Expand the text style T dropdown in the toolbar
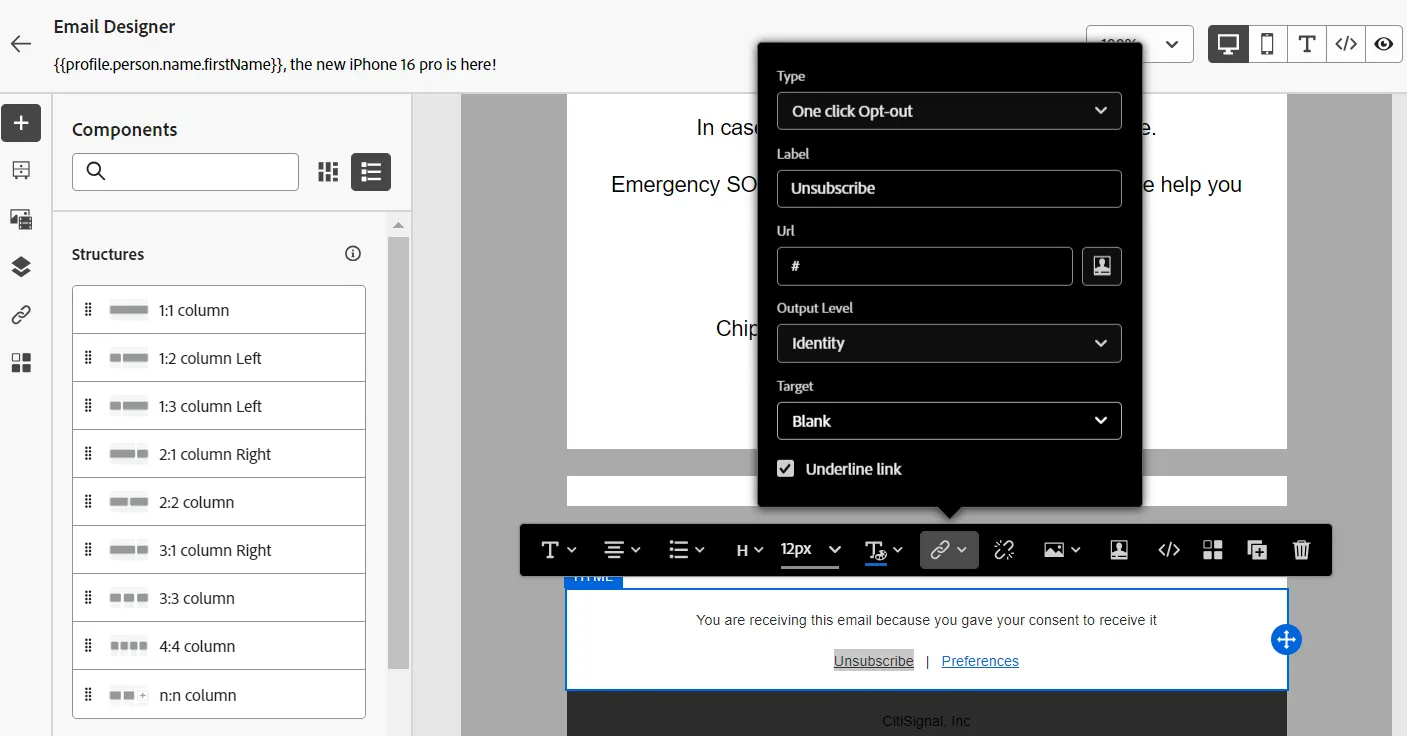Screen dimensions: 1407x736 pos(558,550)
